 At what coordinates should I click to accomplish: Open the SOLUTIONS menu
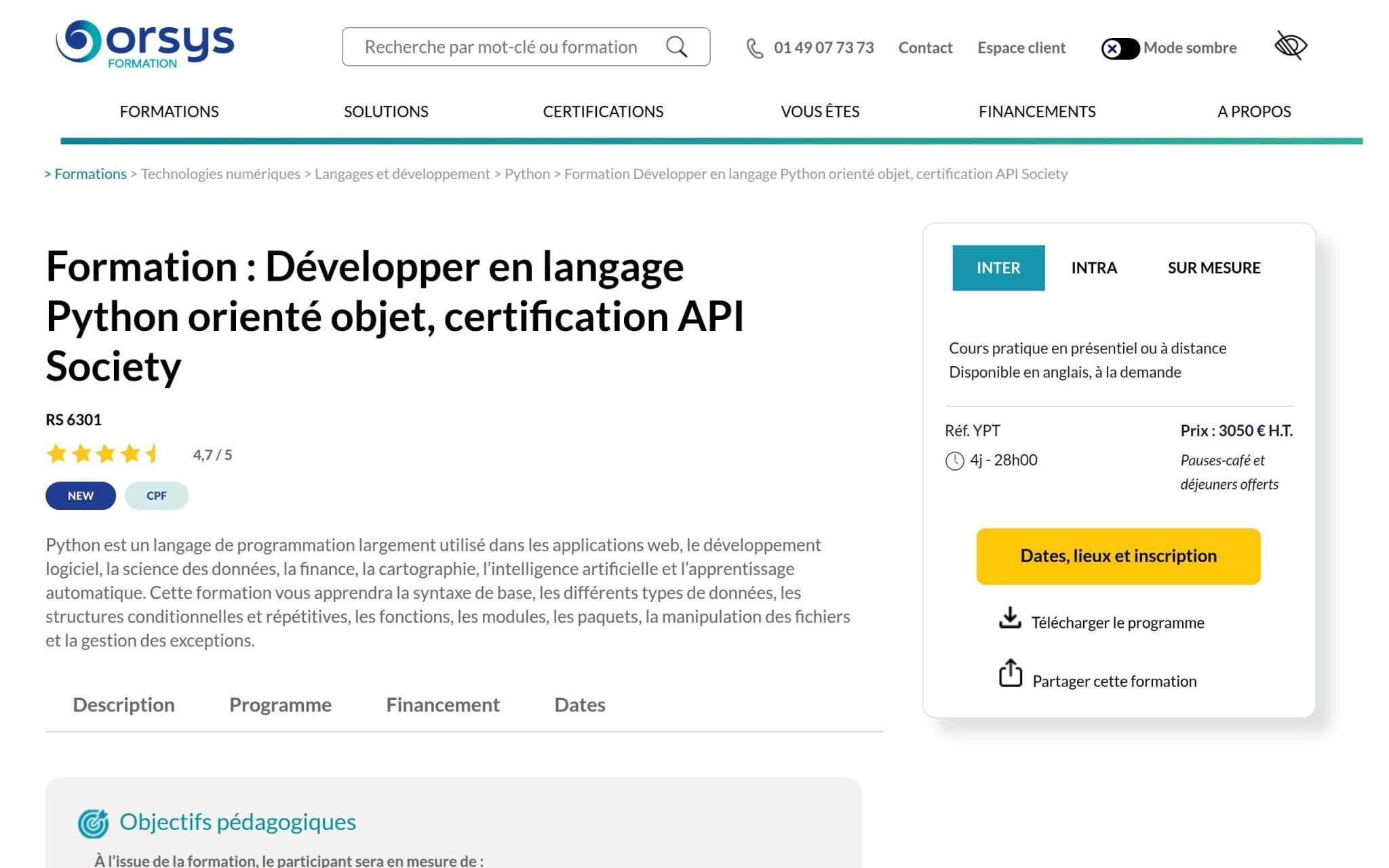point(386,111)
